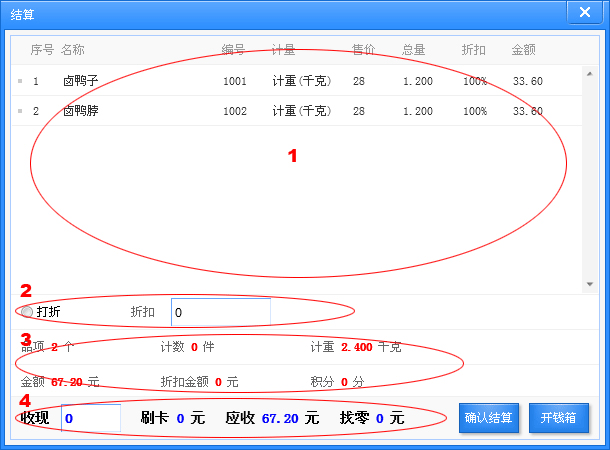The width and height of the screenshot is (610, 450).
Task: Click the 编号 column header
Action: point(233,50)
